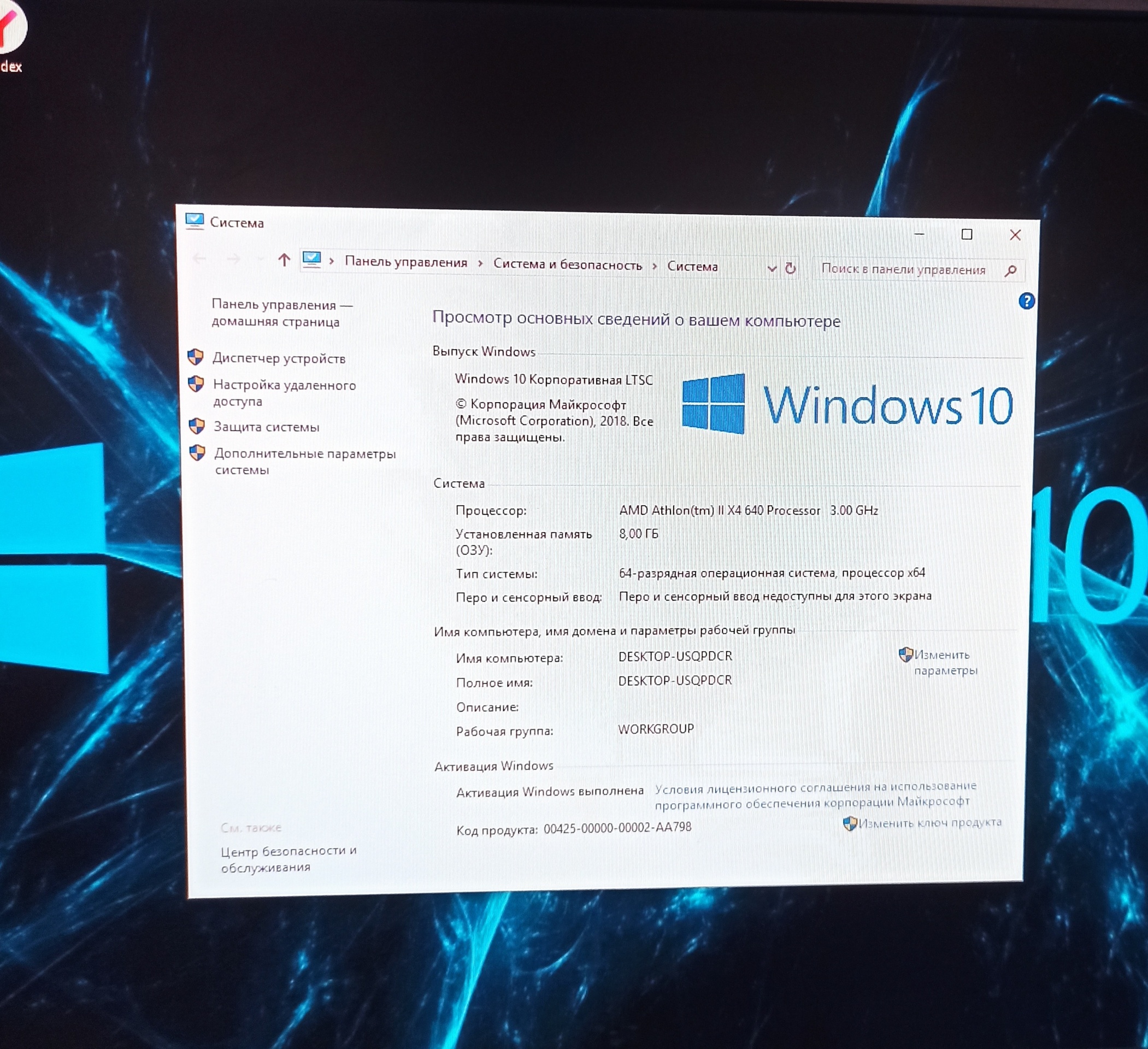Viewport: 1148px width, 1049px height.
Task: Click the AMD Athlon II X4 640 processor value
Action: (x=748, y=510)
